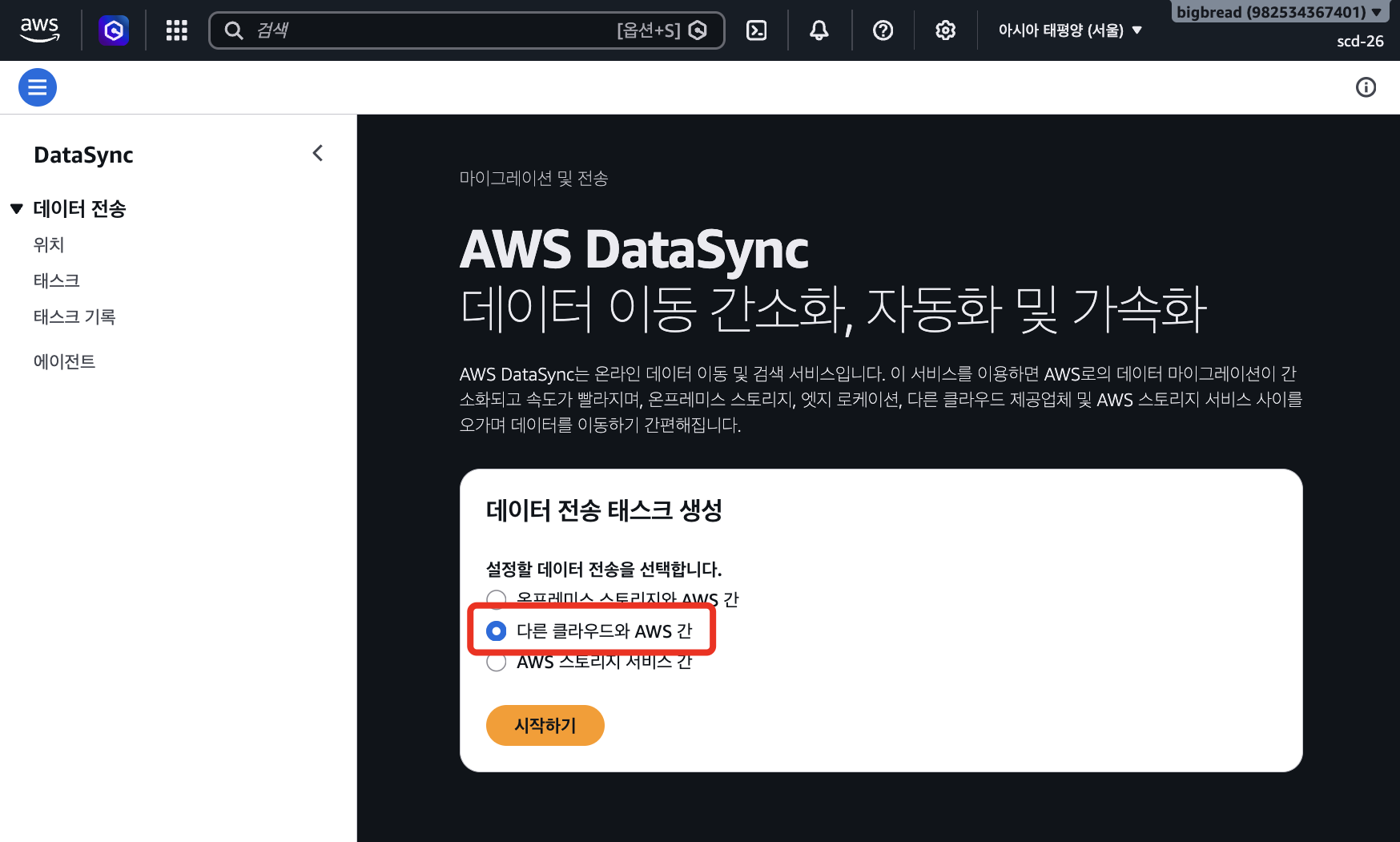This screenshot has width=1400, height=842.
Task: Open the services grid menu icon
Action: pos(177,30)
